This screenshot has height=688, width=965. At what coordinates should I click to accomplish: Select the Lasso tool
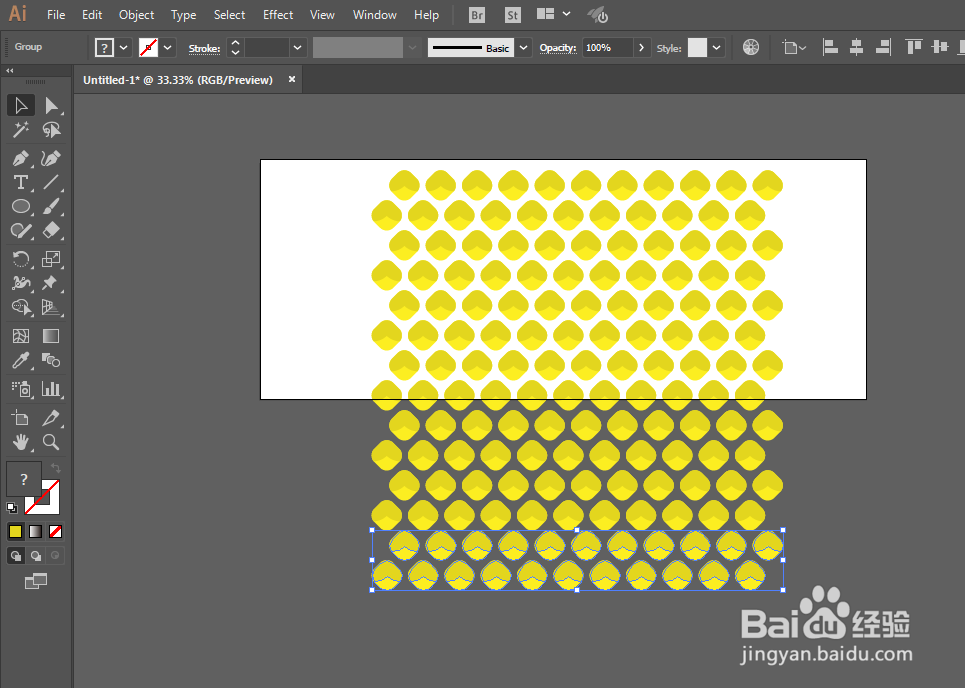point(51,130)
